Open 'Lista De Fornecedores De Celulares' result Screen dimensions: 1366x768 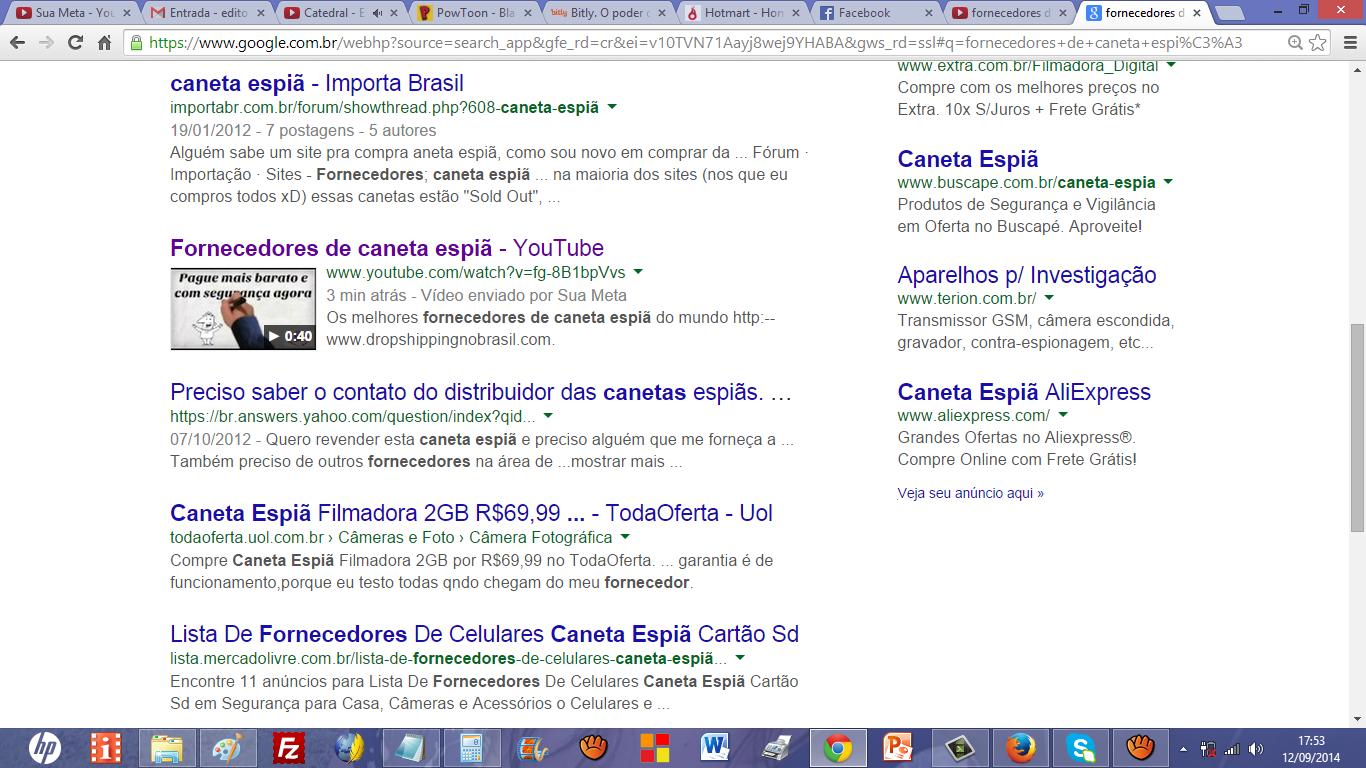tap(484, 634)
